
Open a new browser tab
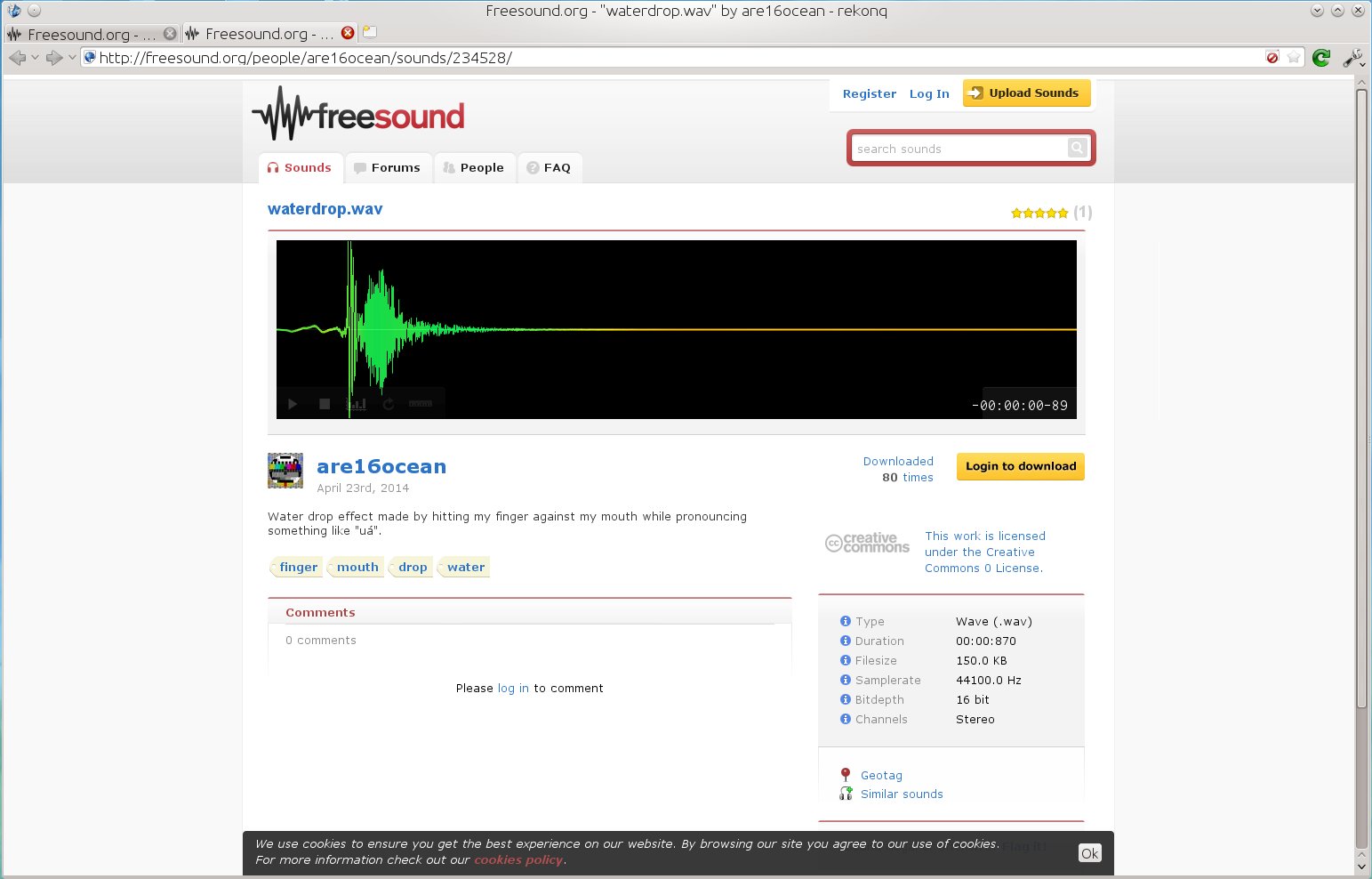pyautogui.click(x=370, y=33)
